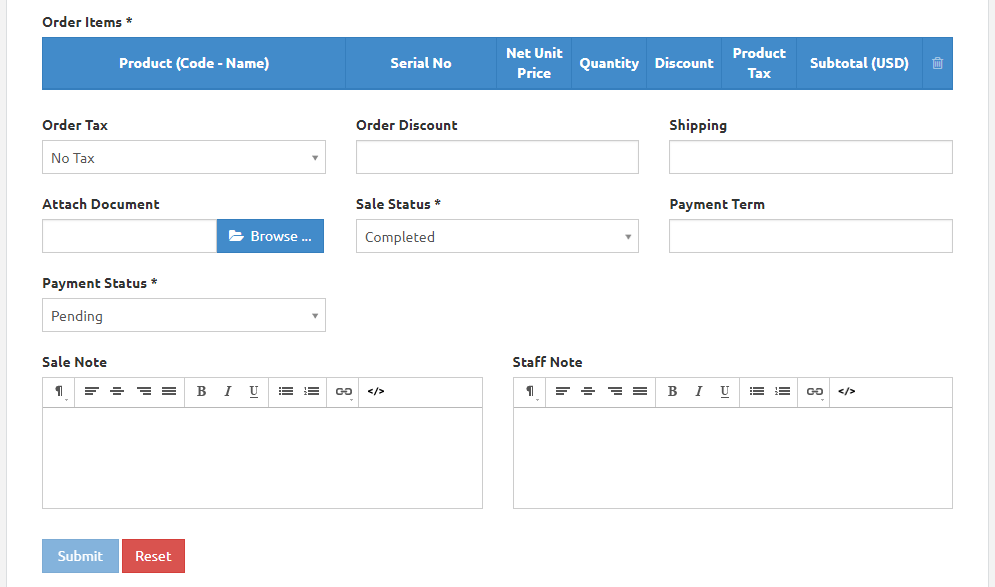
Task: Click Browse to attach a document
Action: (270, 236)
